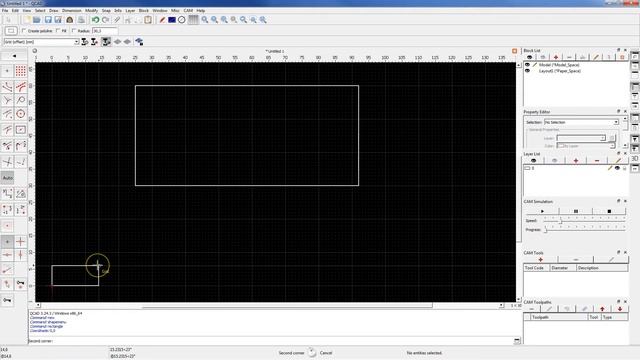Edit layer with pencil icon in Layer List toolbar

(618, 161)
